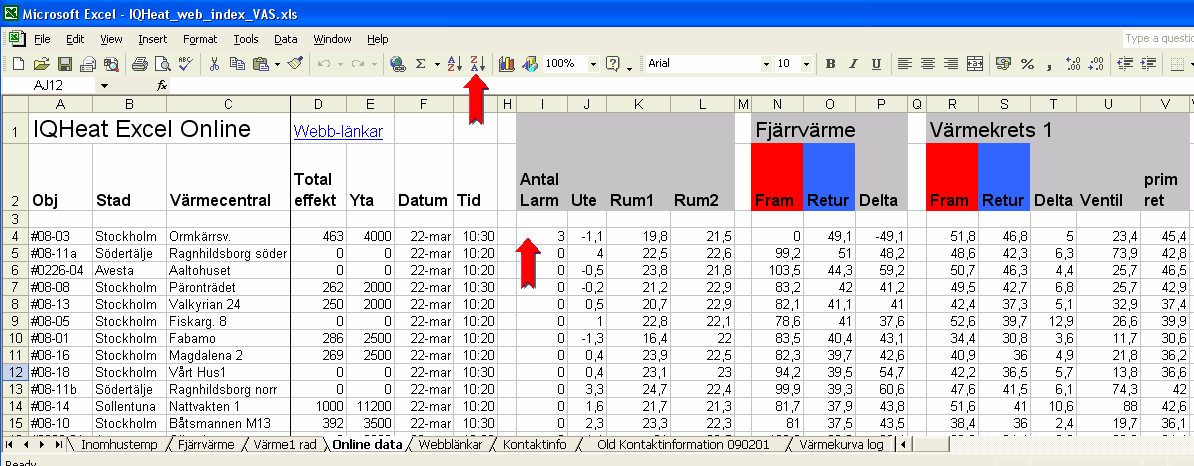Open the zoom percentage dropdown
Screen dimensions: 1194x466
pos(593,64)
